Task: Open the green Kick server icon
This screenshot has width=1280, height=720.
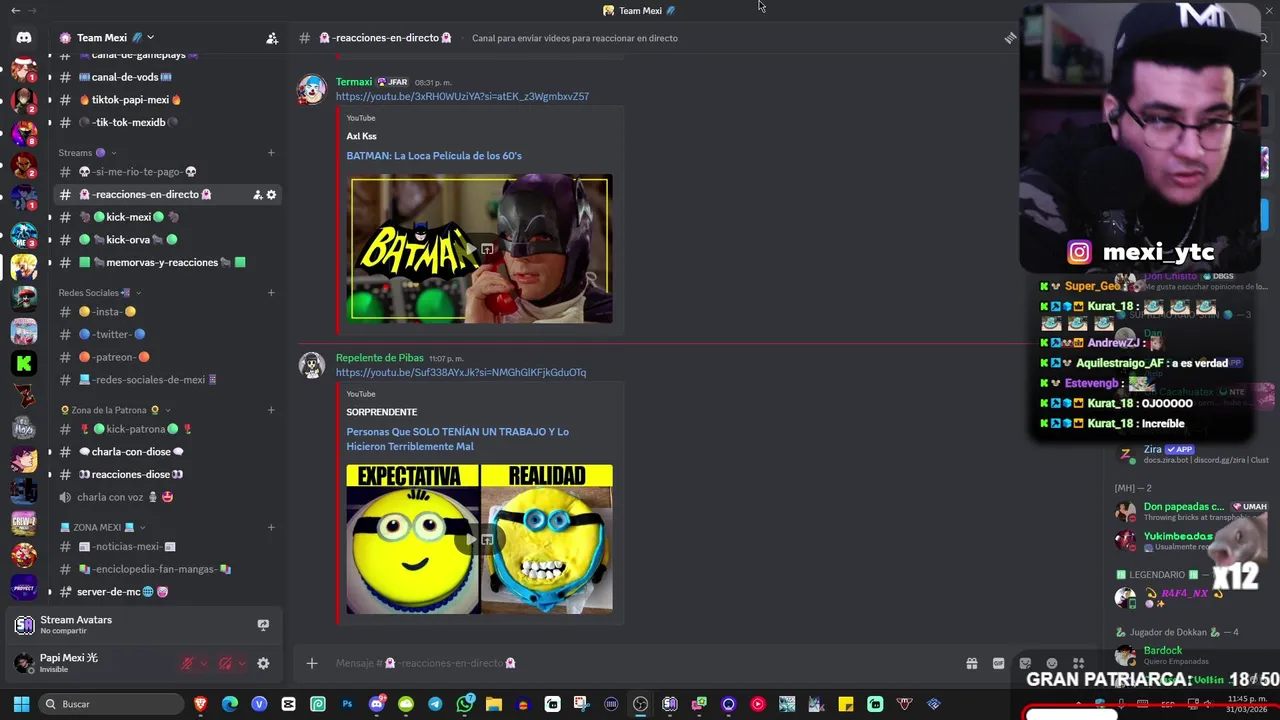Action: (x=24, y=363)
